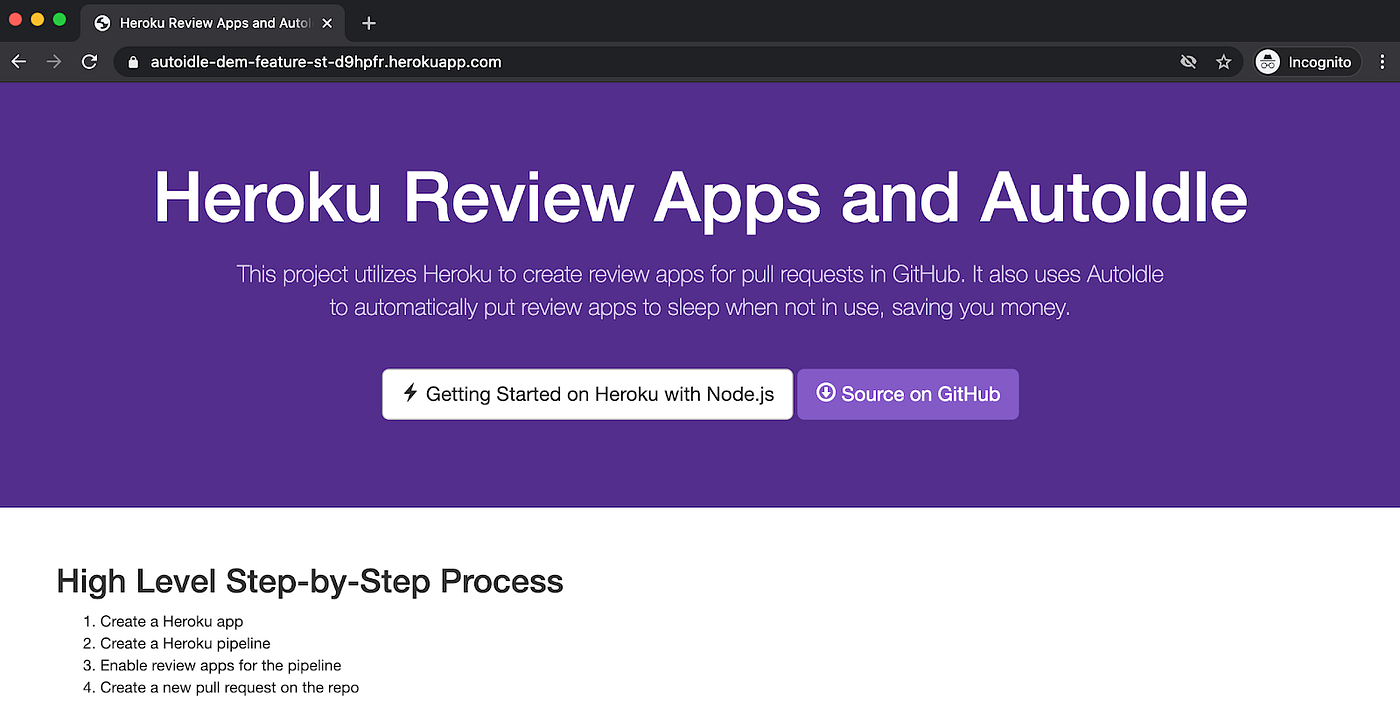
Task: Click the macOS red close window button
Action: tap(15, 19)
